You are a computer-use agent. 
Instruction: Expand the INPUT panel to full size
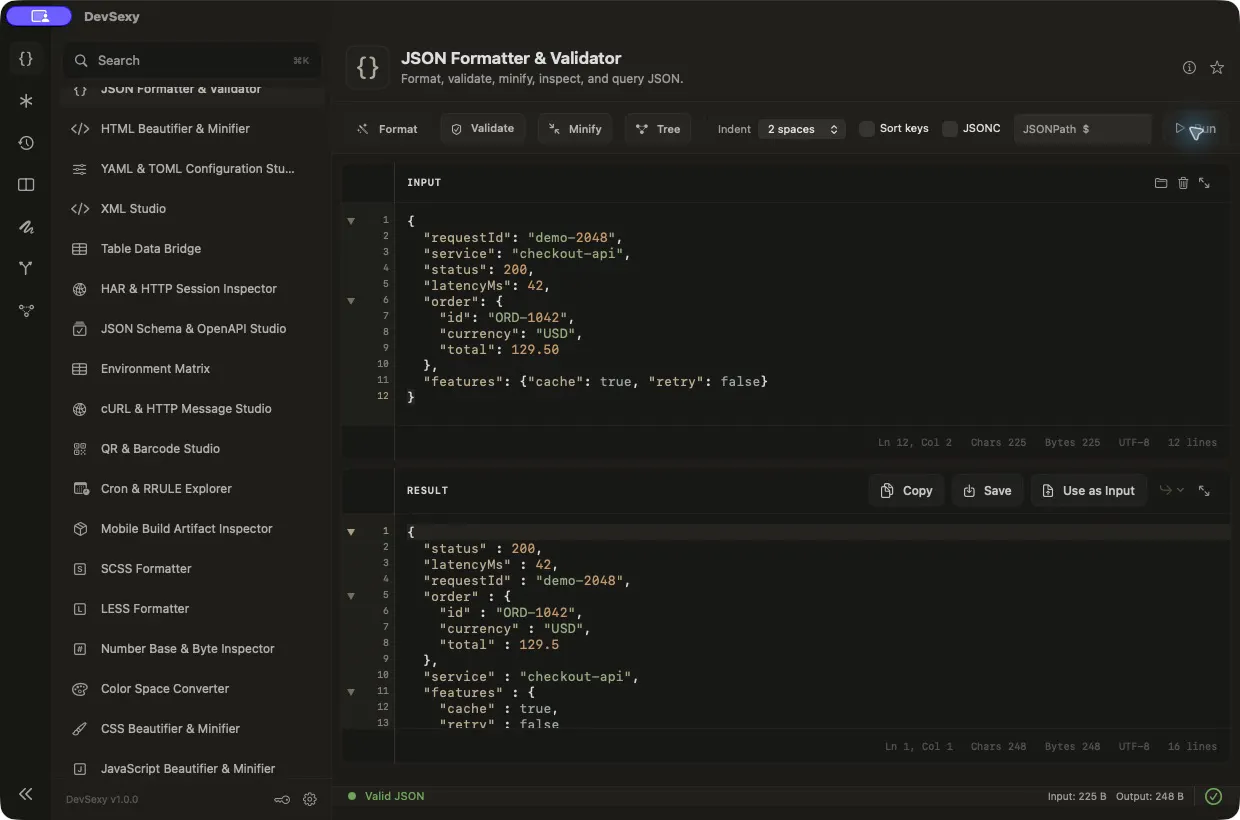[1204, 183]
